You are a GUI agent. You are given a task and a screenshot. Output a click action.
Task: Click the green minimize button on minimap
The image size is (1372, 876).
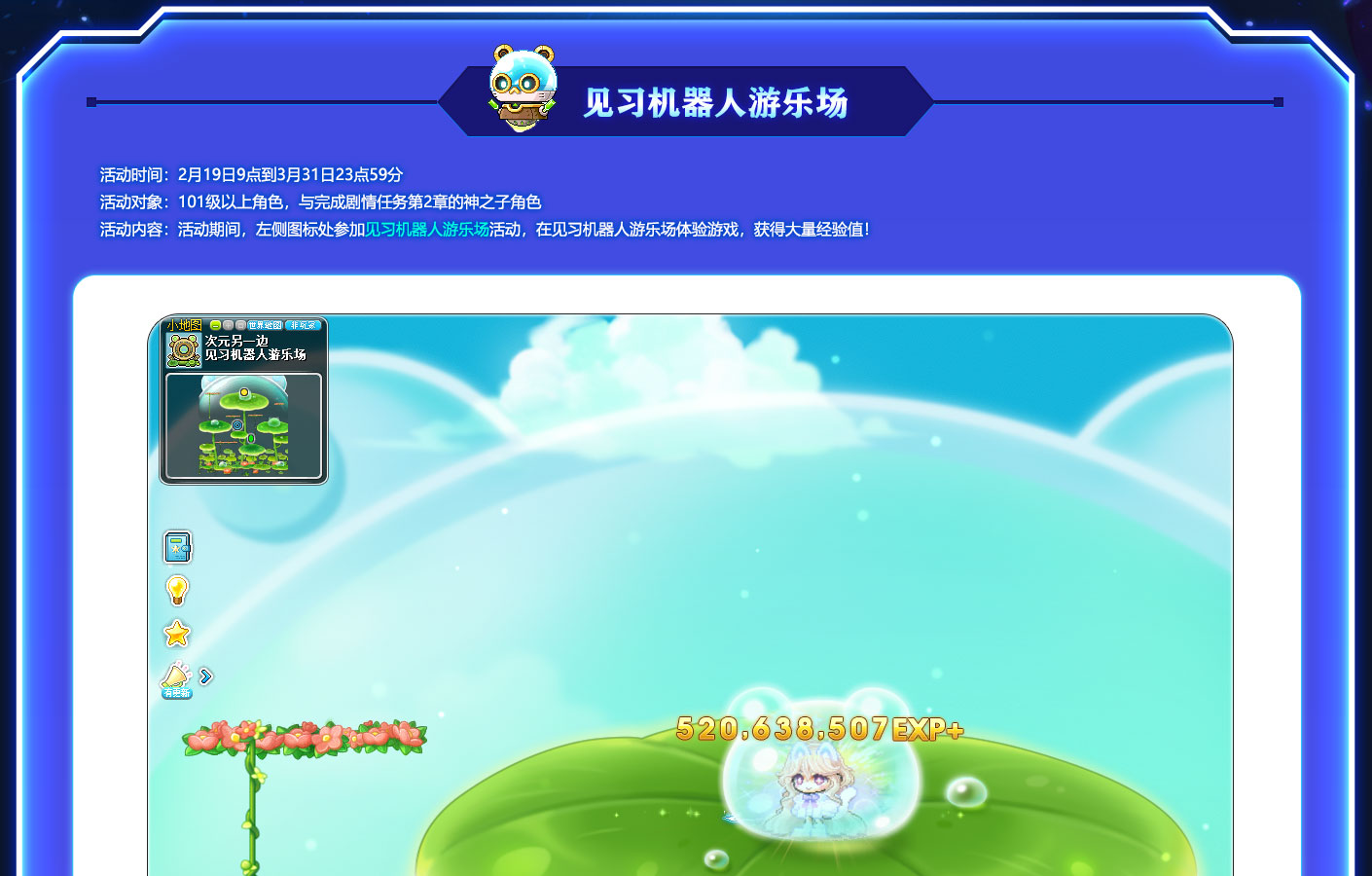tap(215, 325)
